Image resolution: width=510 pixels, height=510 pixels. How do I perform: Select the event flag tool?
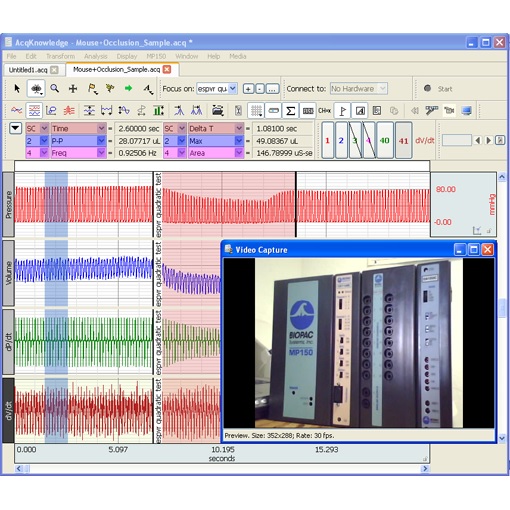point(92,89)
